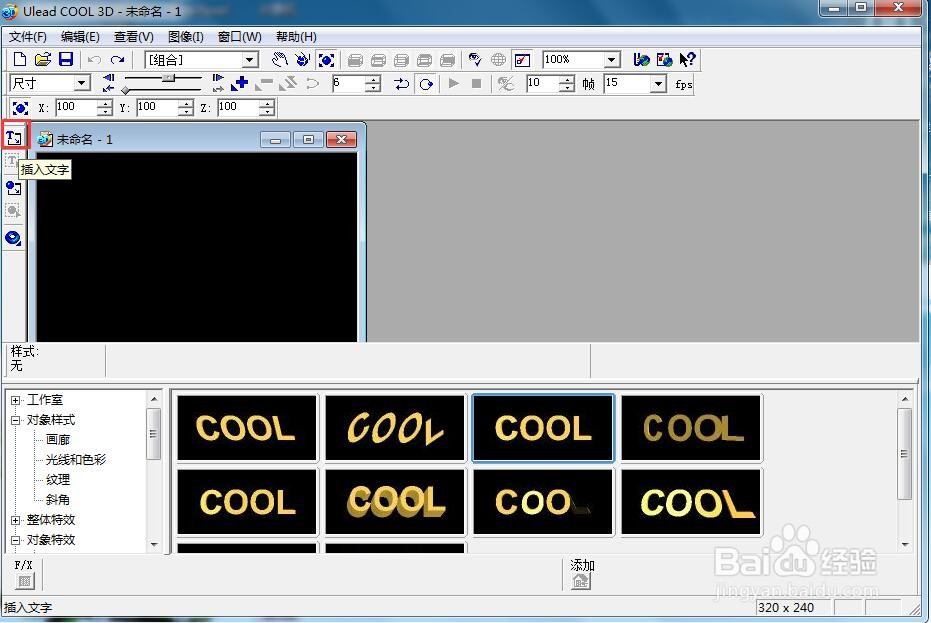Click the current frame field showing 6
The width and height of the screenshot is (931, 623).
tap(348, 84)
